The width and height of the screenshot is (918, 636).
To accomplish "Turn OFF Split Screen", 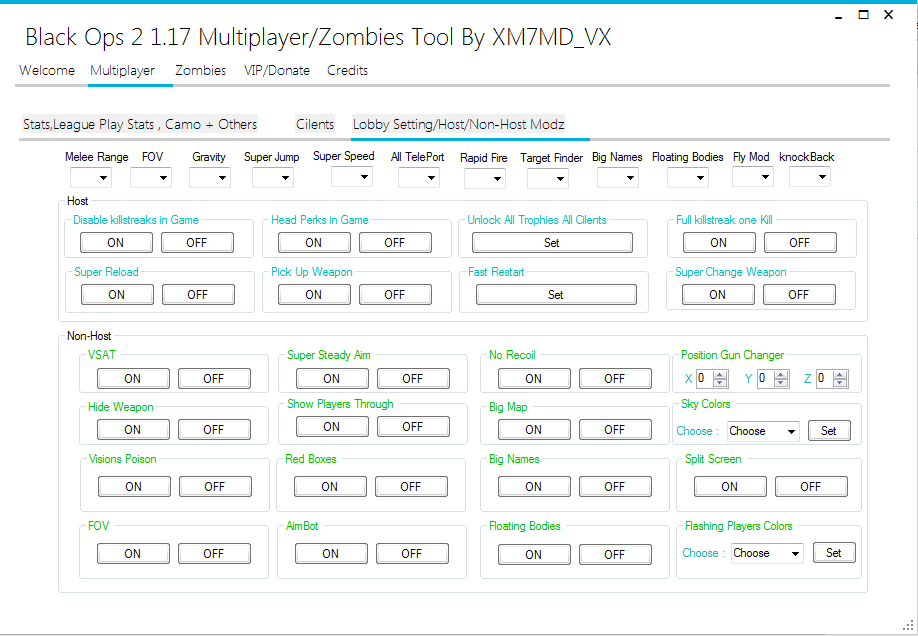I will pyautogui.click(x=811, y=486).
